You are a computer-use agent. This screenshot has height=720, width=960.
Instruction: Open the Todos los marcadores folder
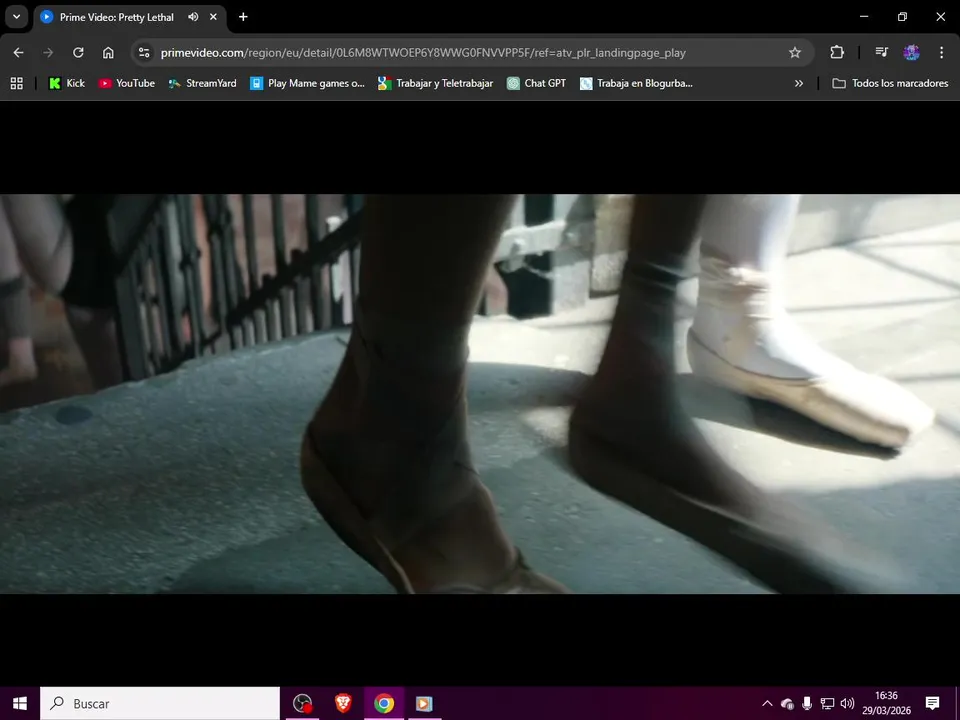tap(890, 83)
